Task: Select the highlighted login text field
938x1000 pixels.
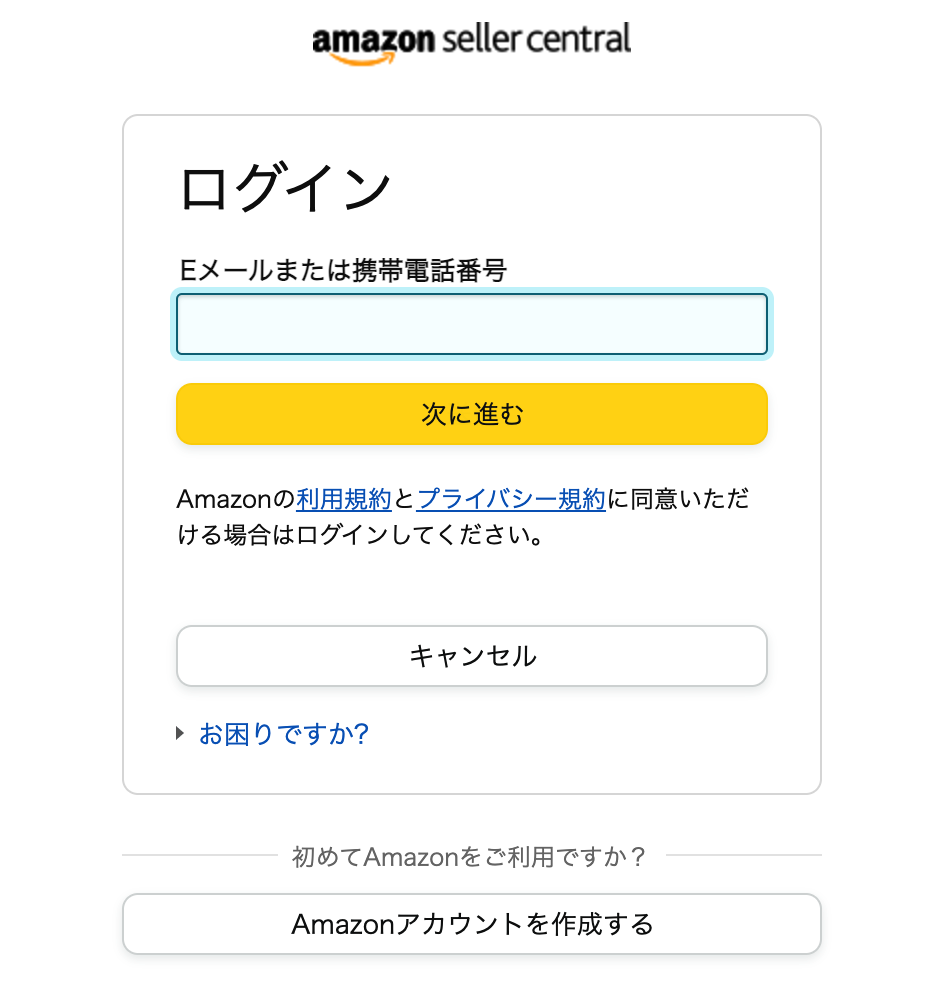Action: 471,324
